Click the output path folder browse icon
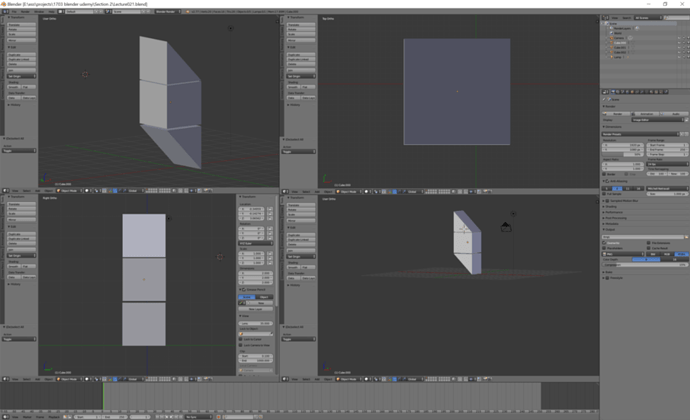The height and width of the screenshot is (420, 690). click(x=686, y=237)
